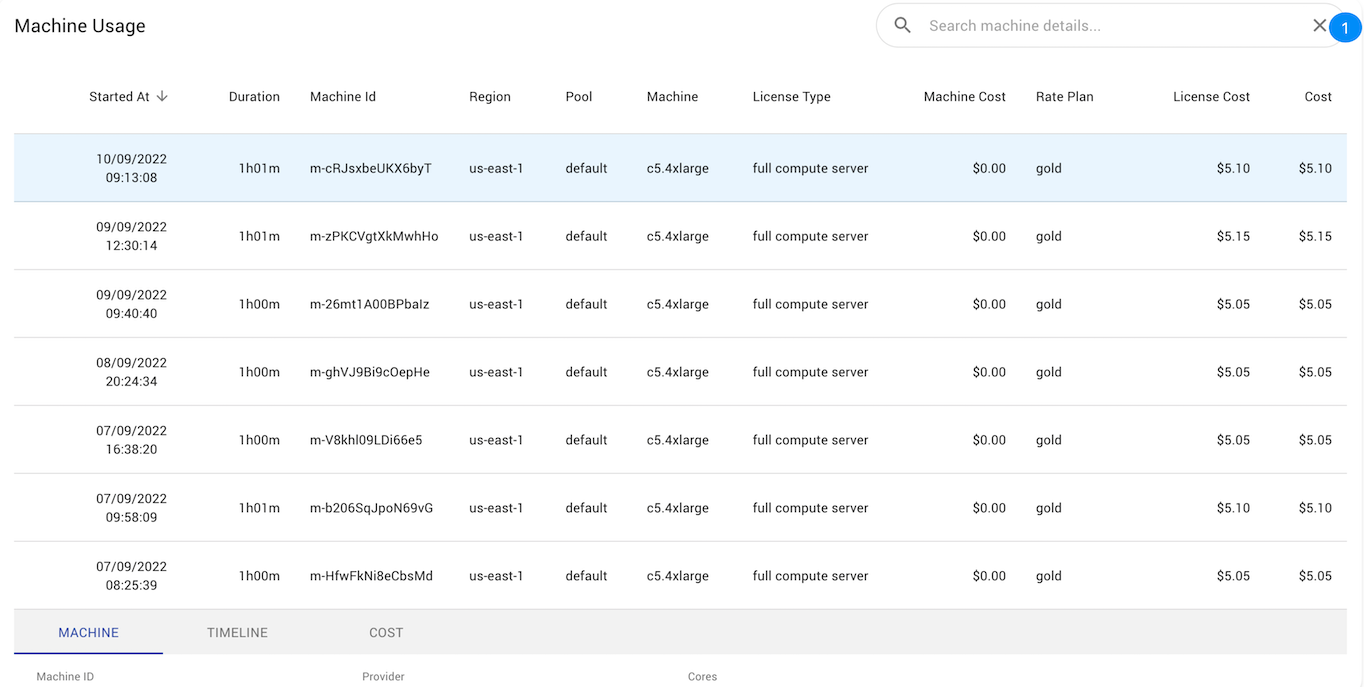1364x687 pixels.
Task: Click the Machine Usage heading
Action: tap(80, 27)
